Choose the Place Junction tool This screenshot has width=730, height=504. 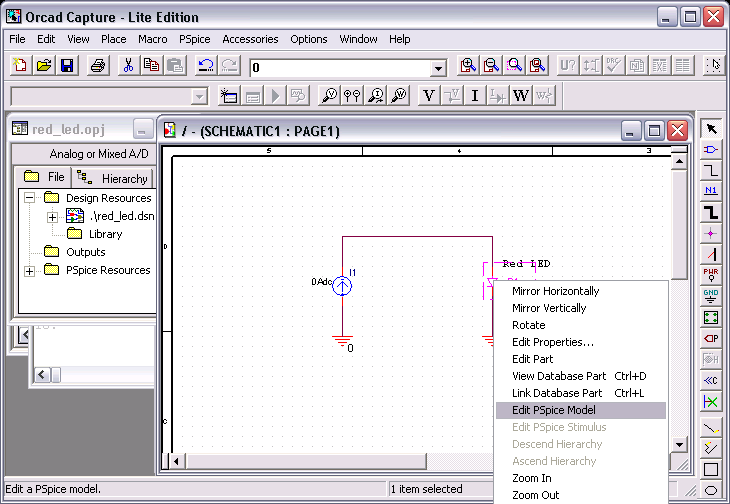click(x=711, y=233)
